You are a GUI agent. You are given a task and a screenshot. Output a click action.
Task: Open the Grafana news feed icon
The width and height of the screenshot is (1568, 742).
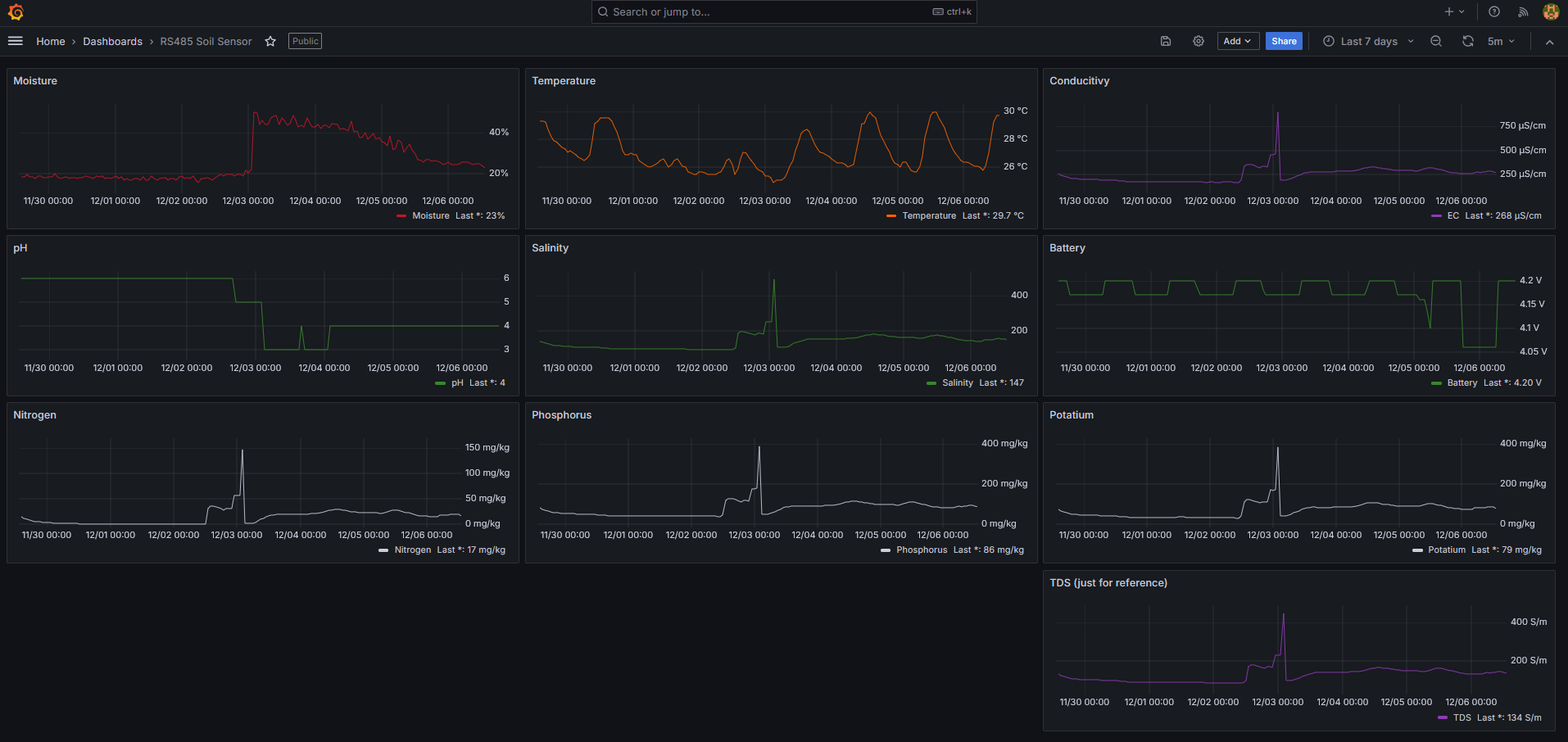tap(1522, 11)
